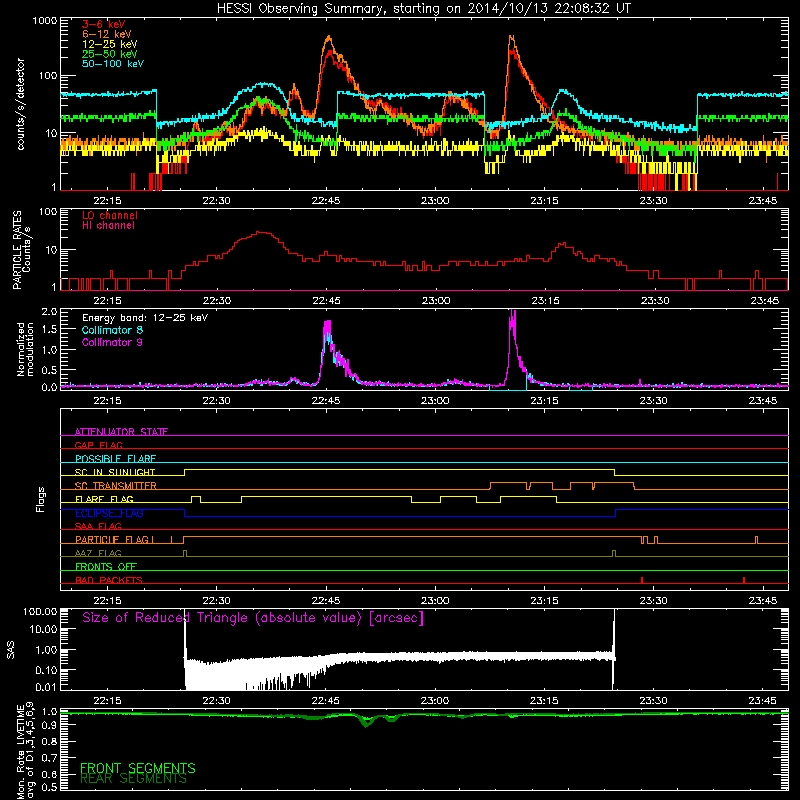Select the Collimator 9 legend entry
The image size is (800, 800).
(112, 342)
